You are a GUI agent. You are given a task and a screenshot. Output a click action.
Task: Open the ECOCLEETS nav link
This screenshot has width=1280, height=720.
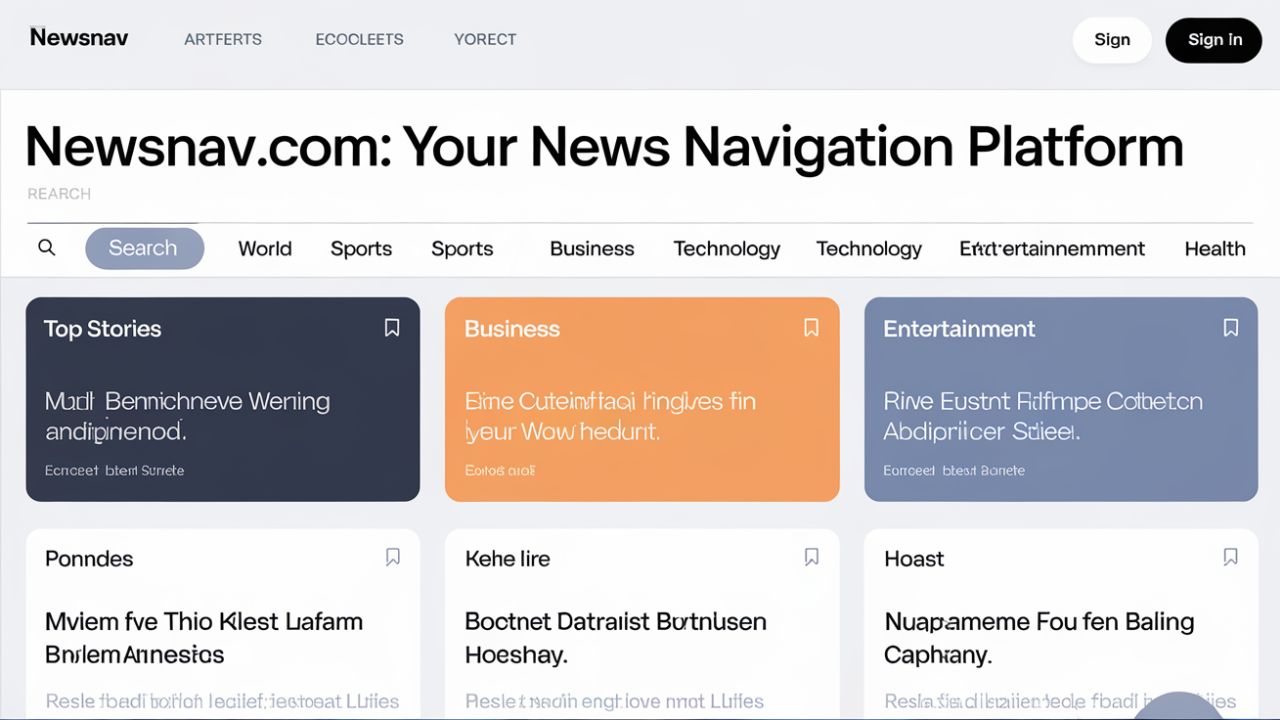point(359,40)
